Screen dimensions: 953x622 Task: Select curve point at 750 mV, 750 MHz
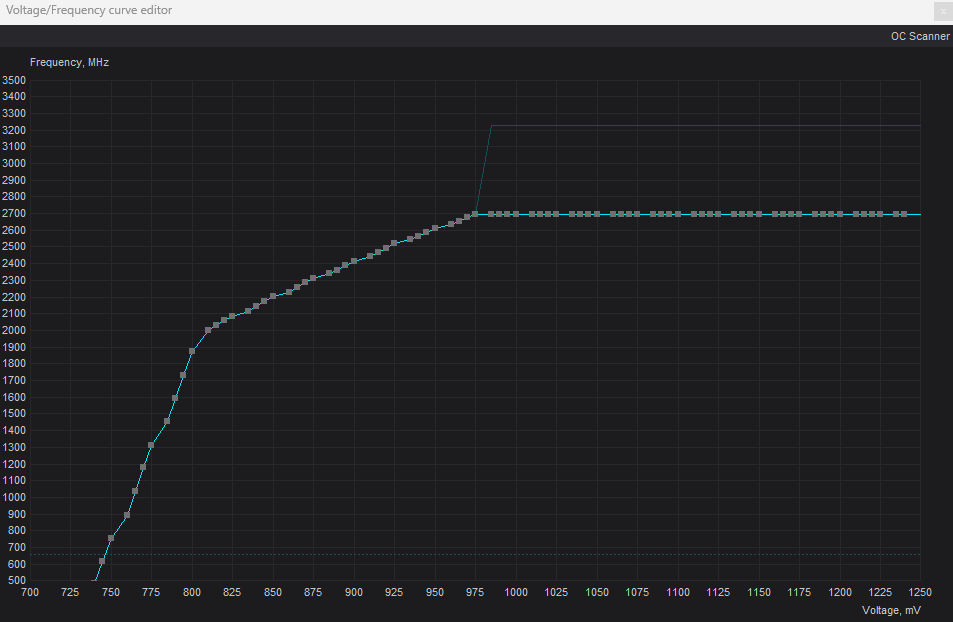click(x=111, y=538)
